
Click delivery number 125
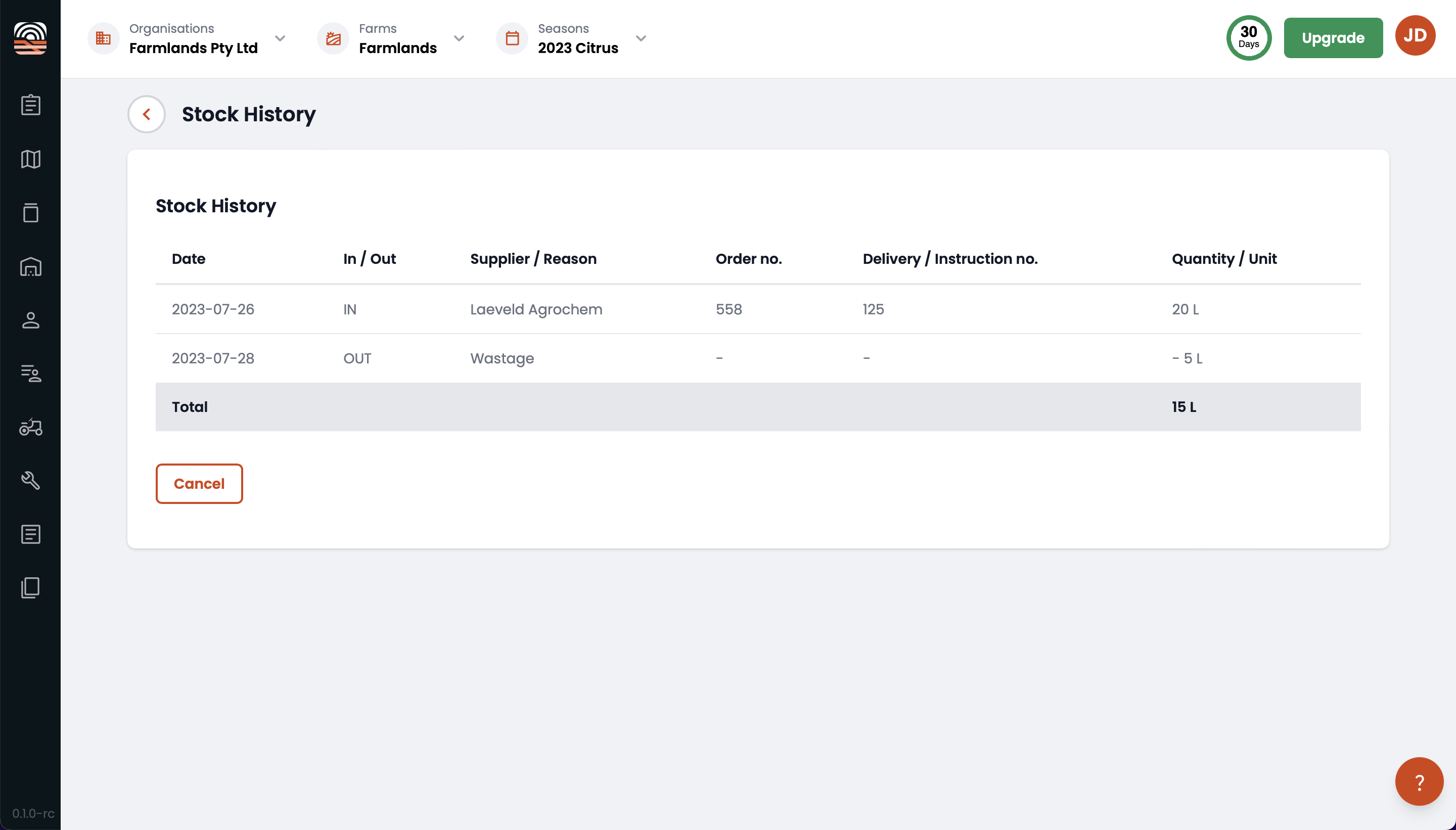click(x=873, y=309)
